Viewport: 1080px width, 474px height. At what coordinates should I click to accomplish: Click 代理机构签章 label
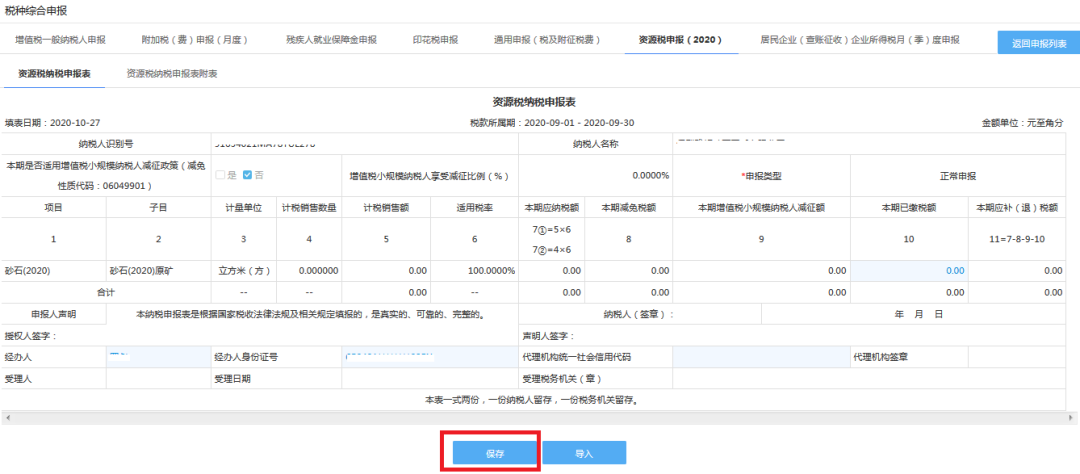(909, 357)
